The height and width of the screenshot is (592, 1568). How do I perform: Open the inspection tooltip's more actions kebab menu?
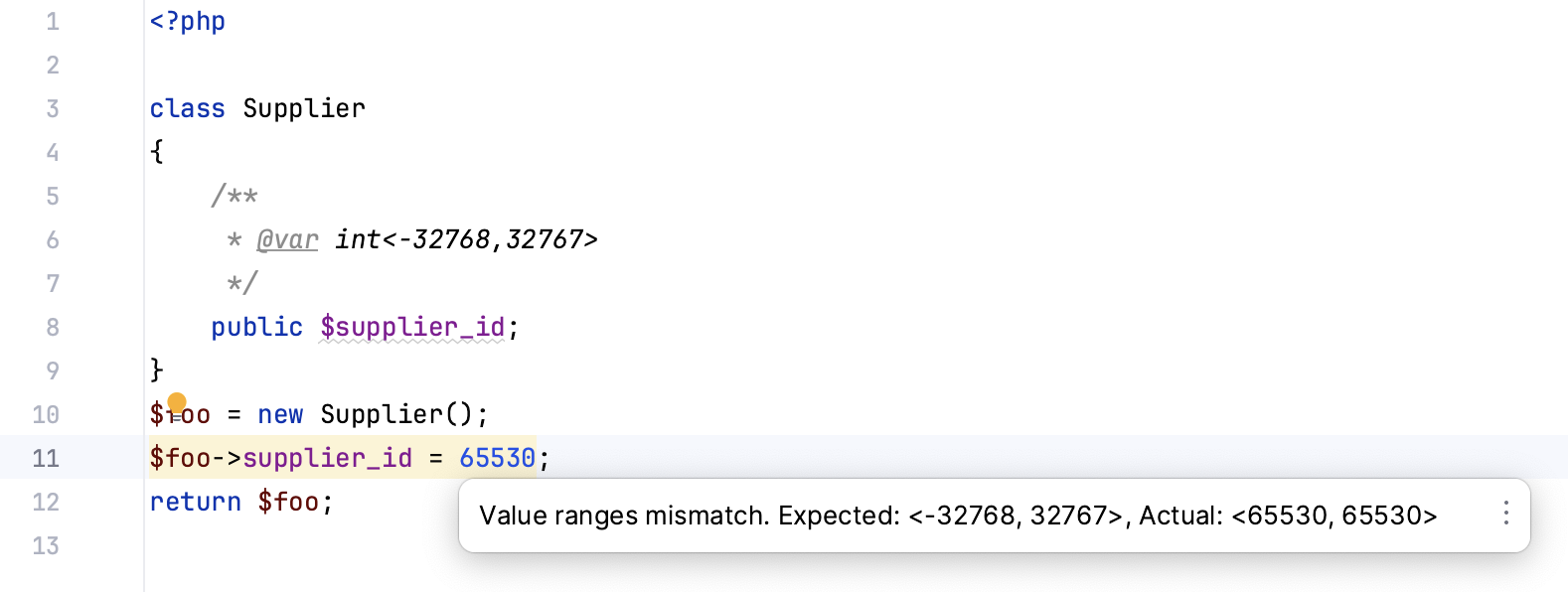point(1504,516)
